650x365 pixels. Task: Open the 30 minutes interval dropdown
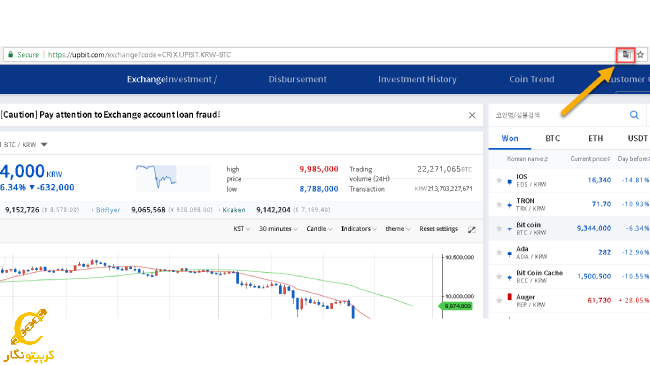(x=278, y=229)
